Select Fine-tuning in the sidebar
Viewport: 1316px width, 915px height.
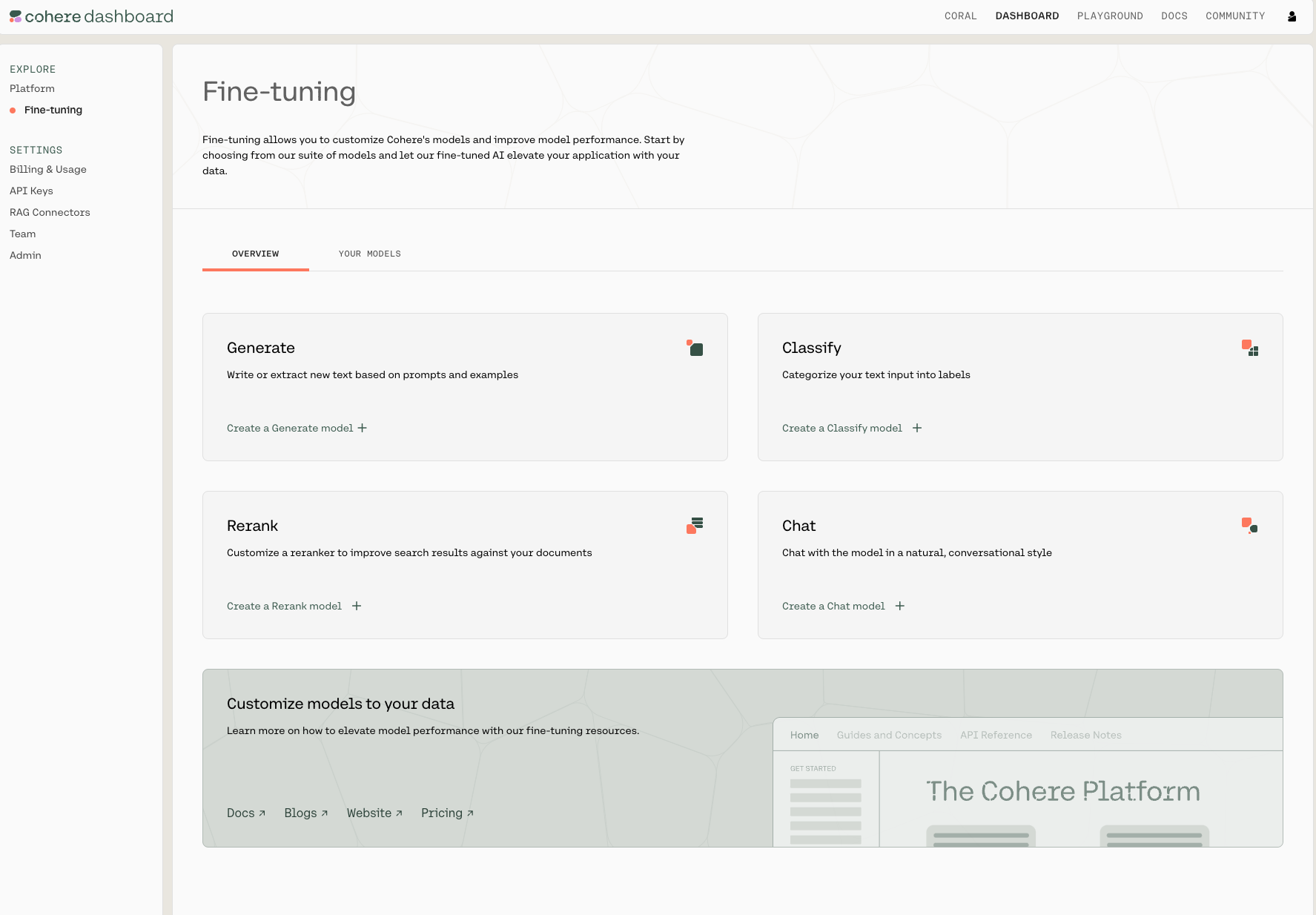[x=53, y=110]
